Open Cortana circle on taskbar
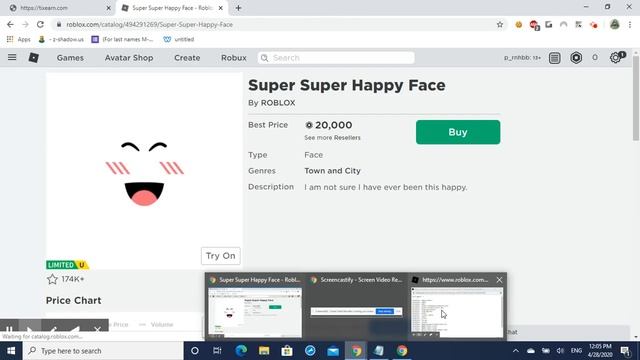Screen dimensions: 640x360 pos(195,351)
